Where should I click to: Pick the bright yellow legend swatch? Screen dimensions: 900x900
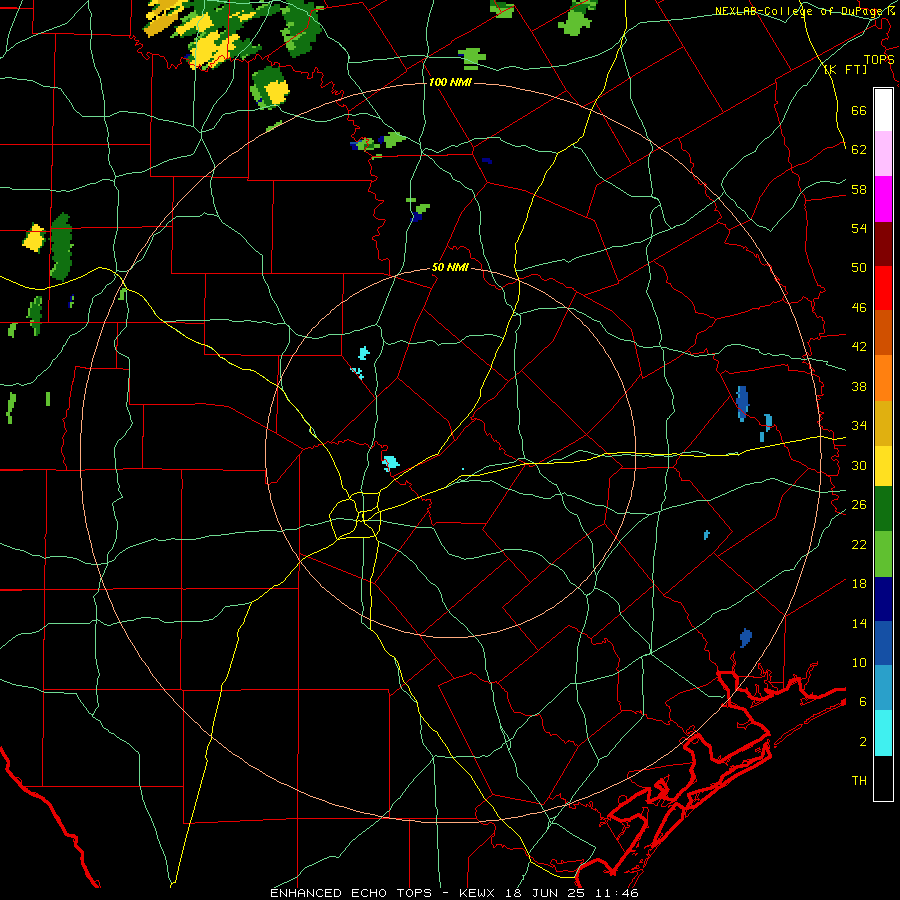pos(883,465)
